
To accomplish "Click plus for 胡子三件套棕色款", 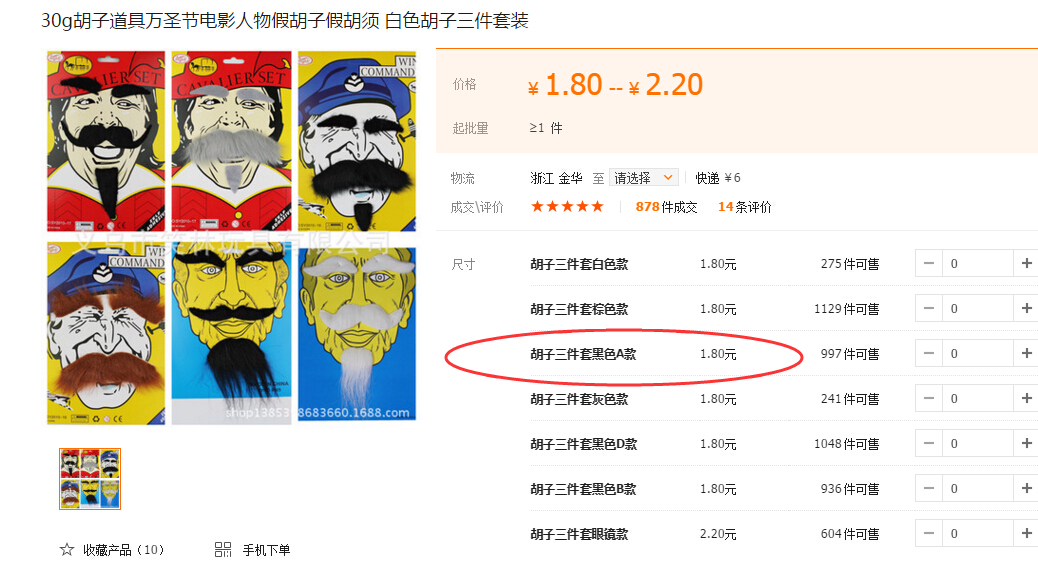I will coord(1026,308).
